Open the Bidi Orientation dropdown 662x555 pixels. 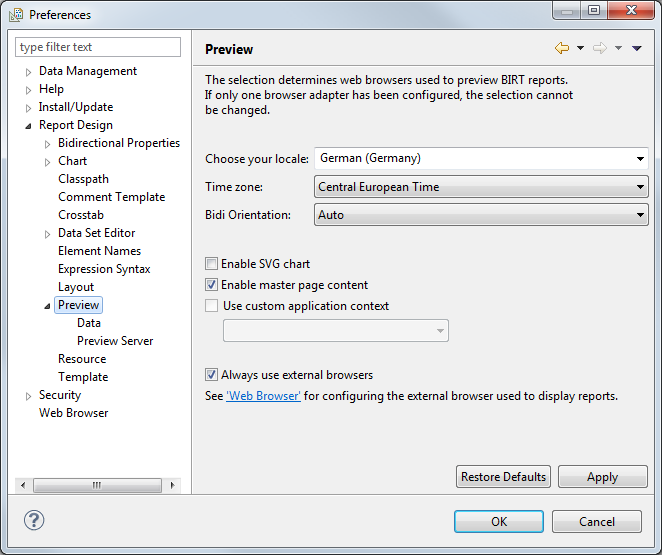pyautogui.click(x=640, y=214)
